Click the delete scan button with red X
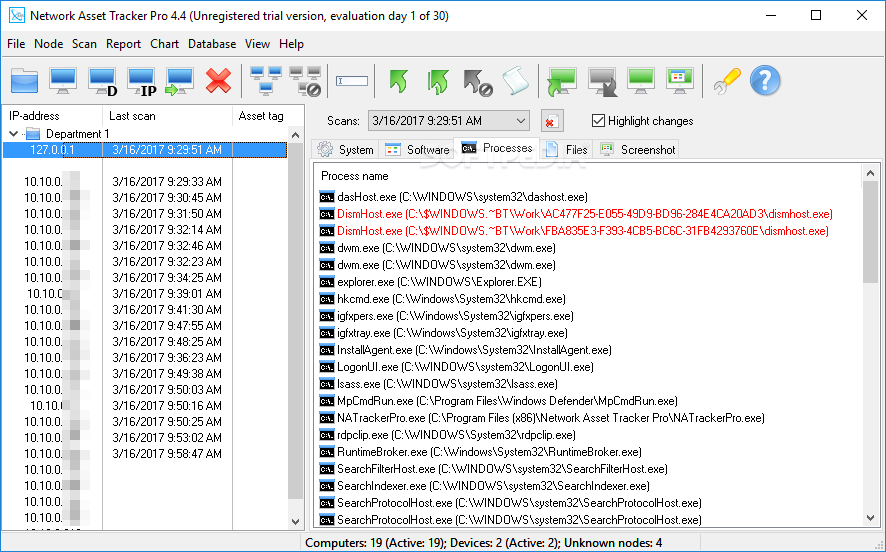Image resolution: width=886 pixels, height=552 pixels. pos(551,121)
